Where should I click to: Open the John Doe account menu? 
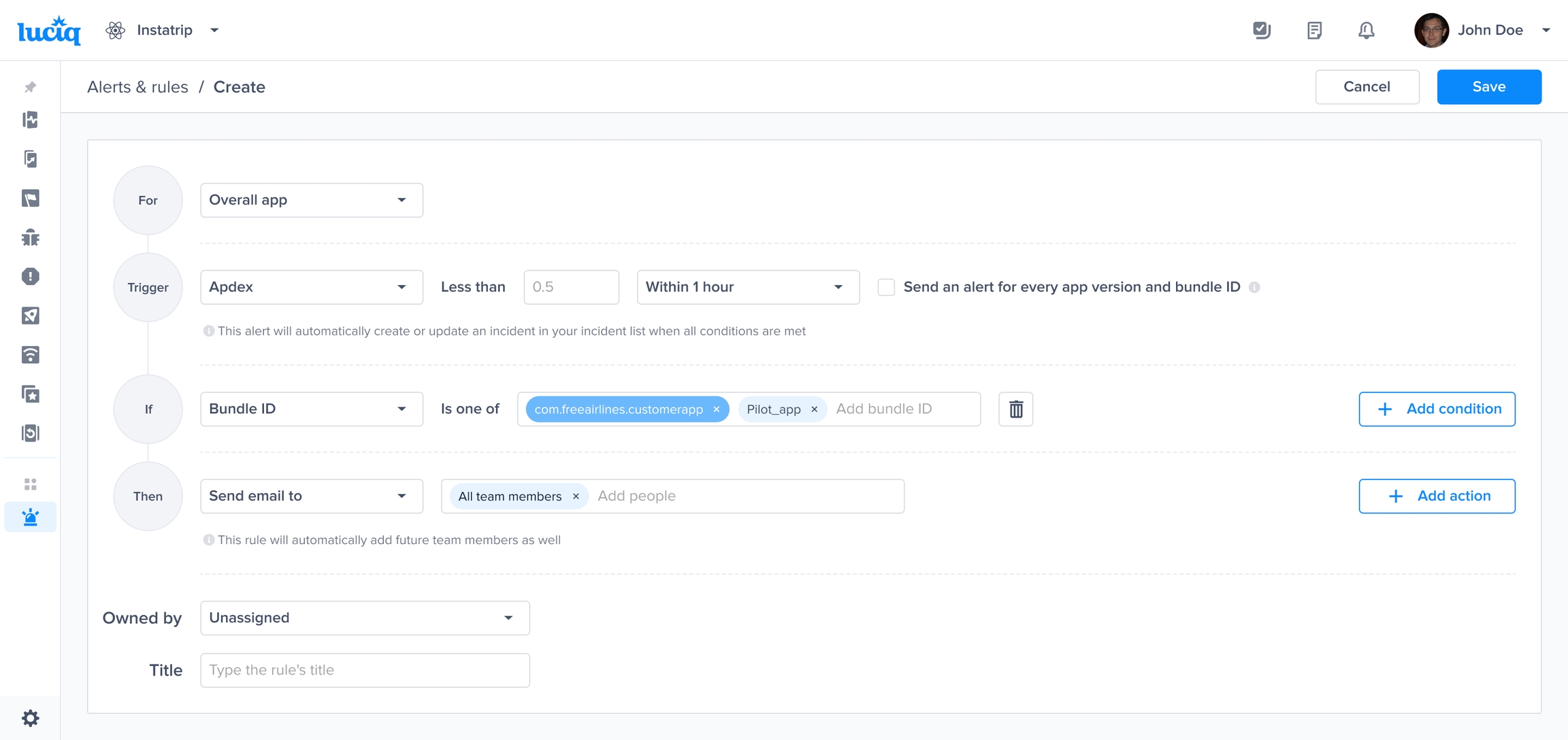pyautogui.click(x=1489, y=30)
